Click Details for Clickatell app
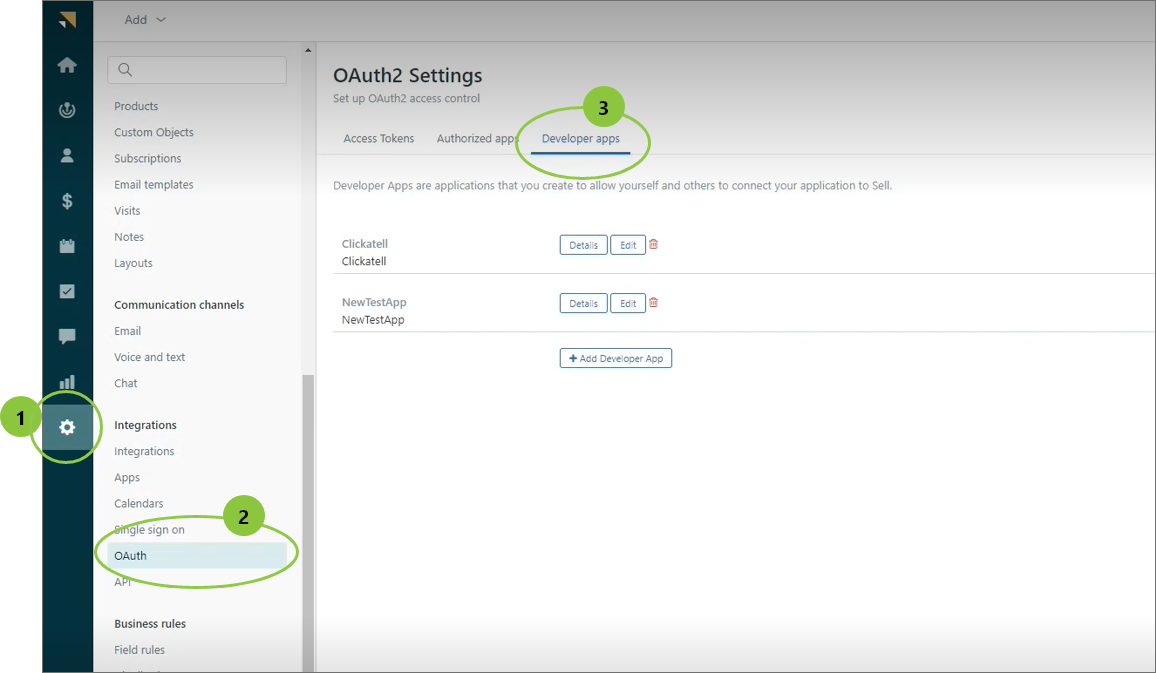This screenshot has height=673, width=1156. point(583,245)
